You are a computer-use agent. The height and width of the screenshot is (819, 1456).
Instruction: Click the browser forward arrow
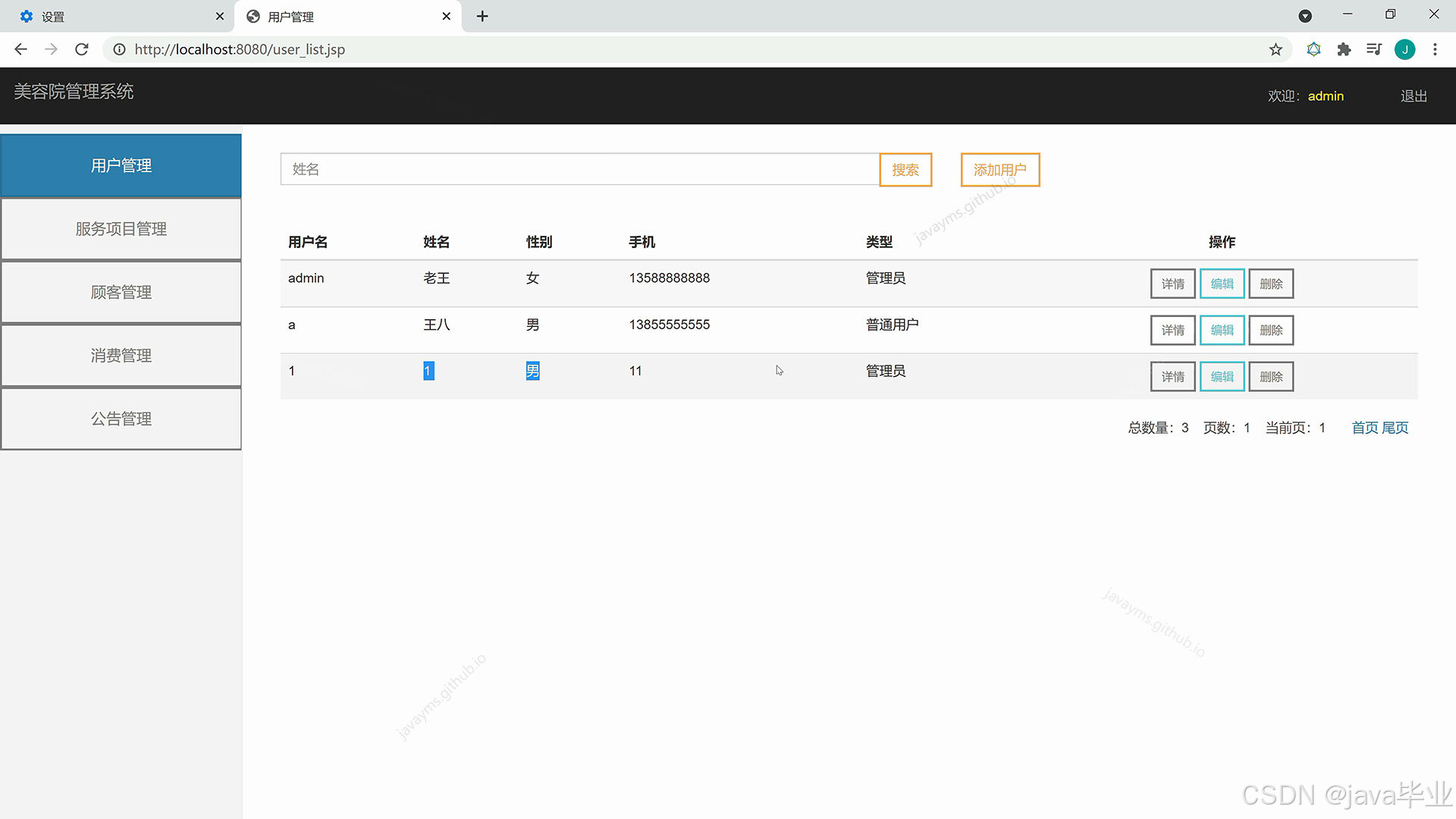pyautogui.click(x=51, y=49)
